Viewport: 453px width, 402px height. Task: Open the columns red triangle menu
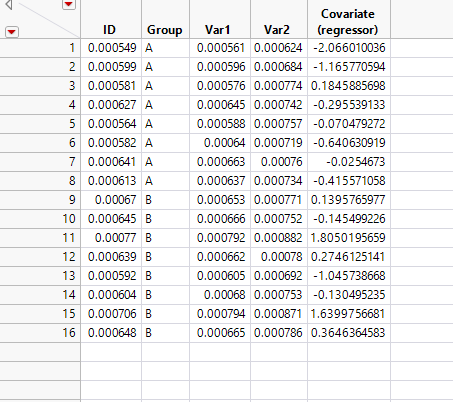coord(69,4)
